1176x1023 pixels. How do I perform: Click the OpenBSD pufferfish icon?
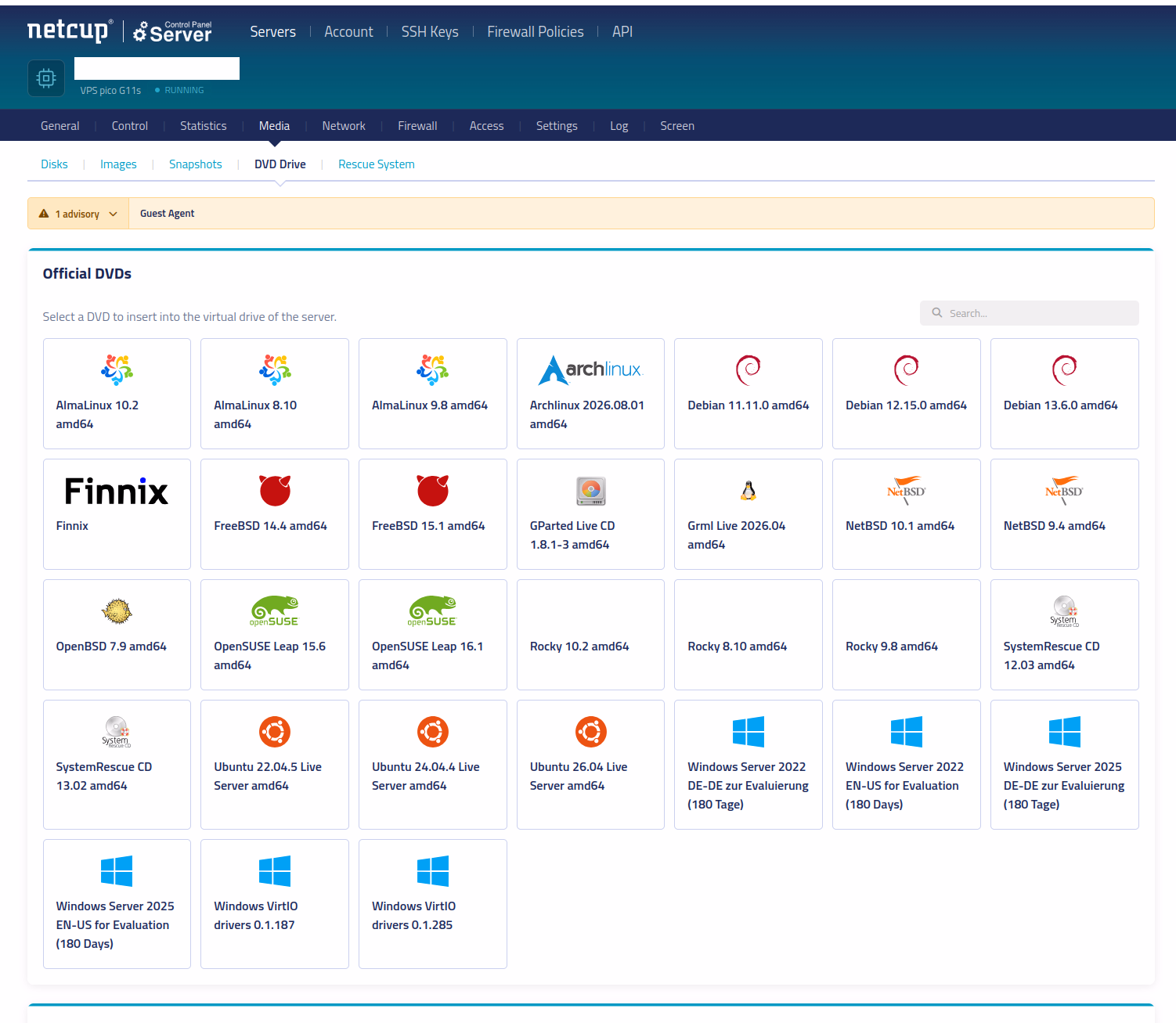117,611
